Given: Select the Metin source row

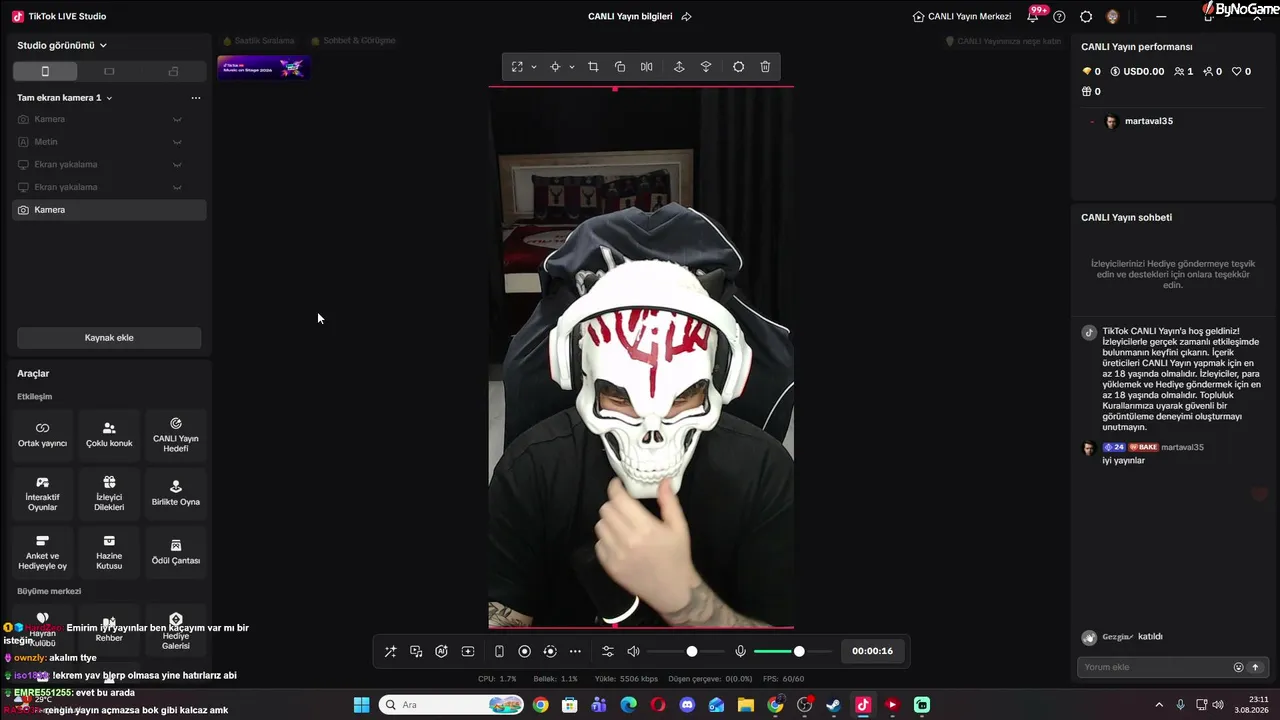Looking at the screenshot, I should (109, 142).
